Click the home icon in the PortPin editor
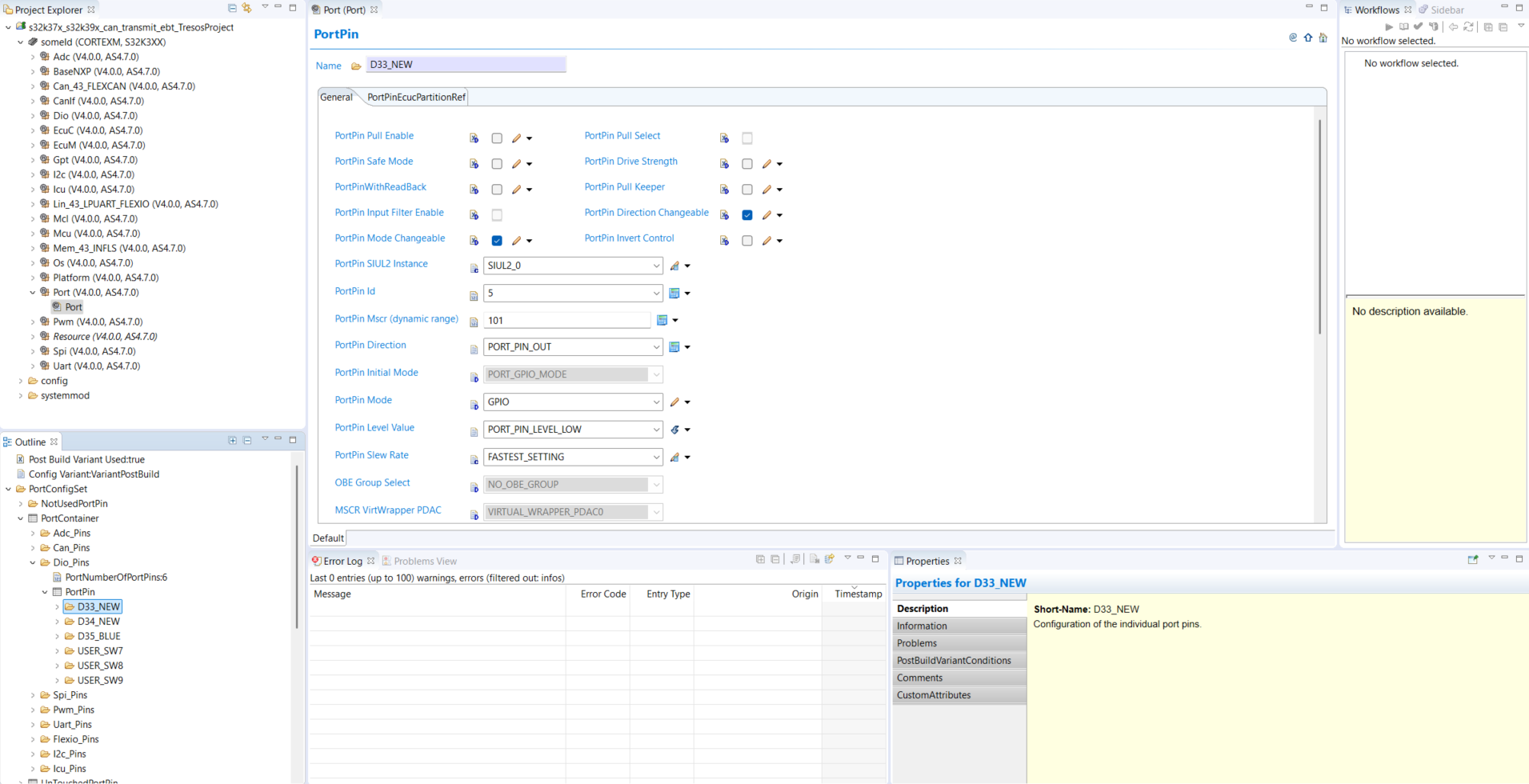The image size is (1529, 784). tap(1323, 38)
